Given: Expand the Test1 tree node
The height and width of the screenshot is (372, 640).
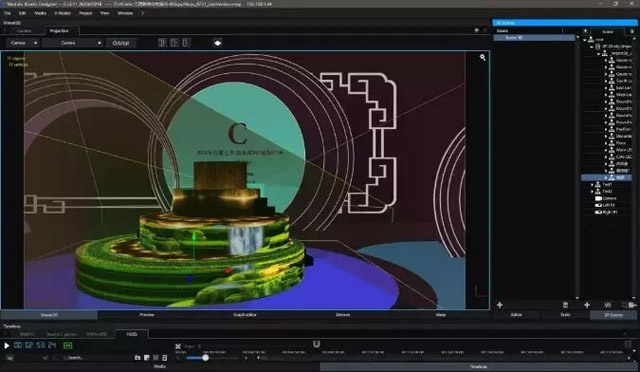Looking at the screenshot, I should (x=592, y=185).
